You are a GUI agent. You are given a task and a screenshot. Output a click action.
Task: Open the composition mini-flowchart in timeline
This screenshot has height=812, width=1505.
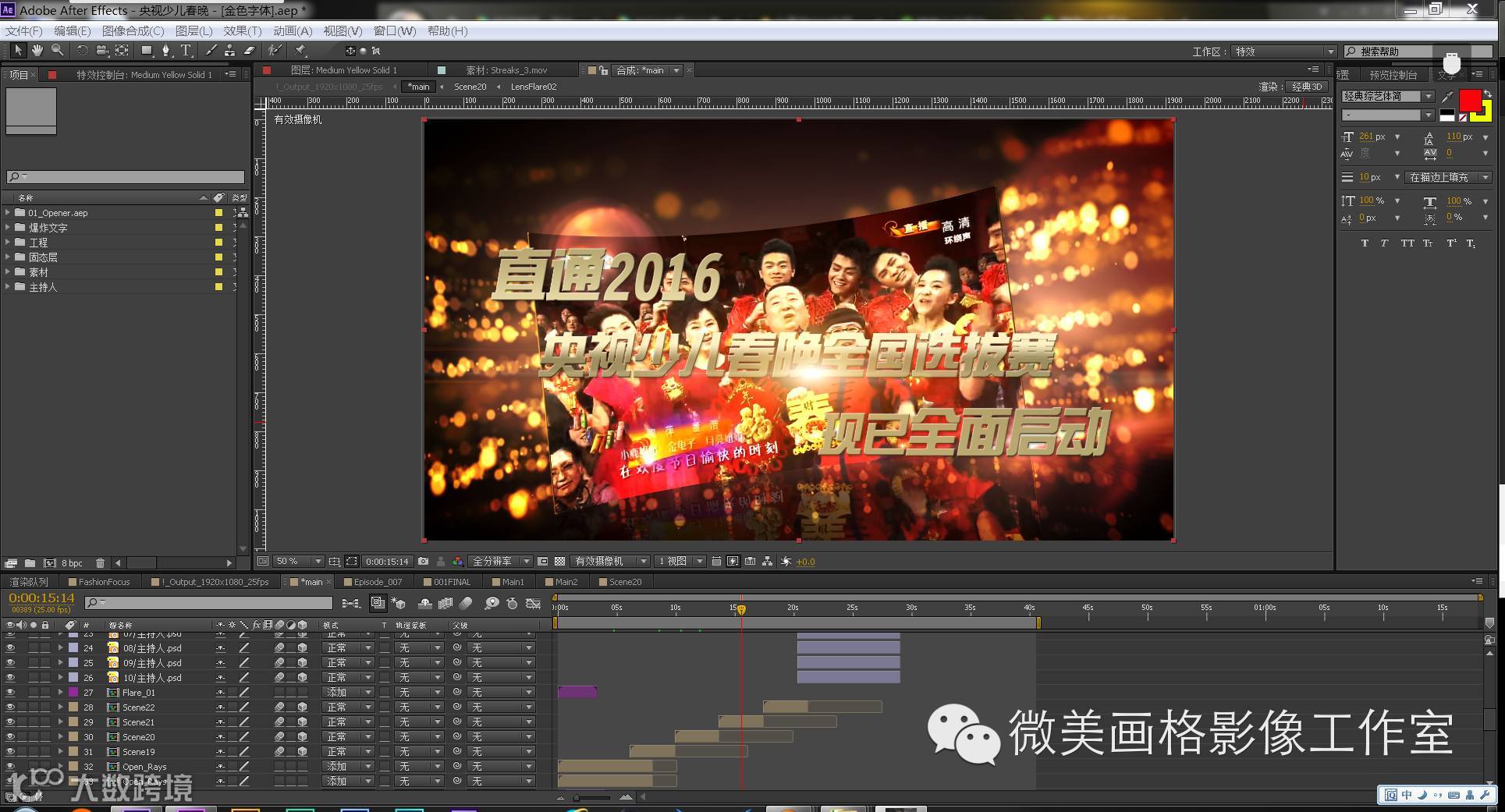point(351,603)
